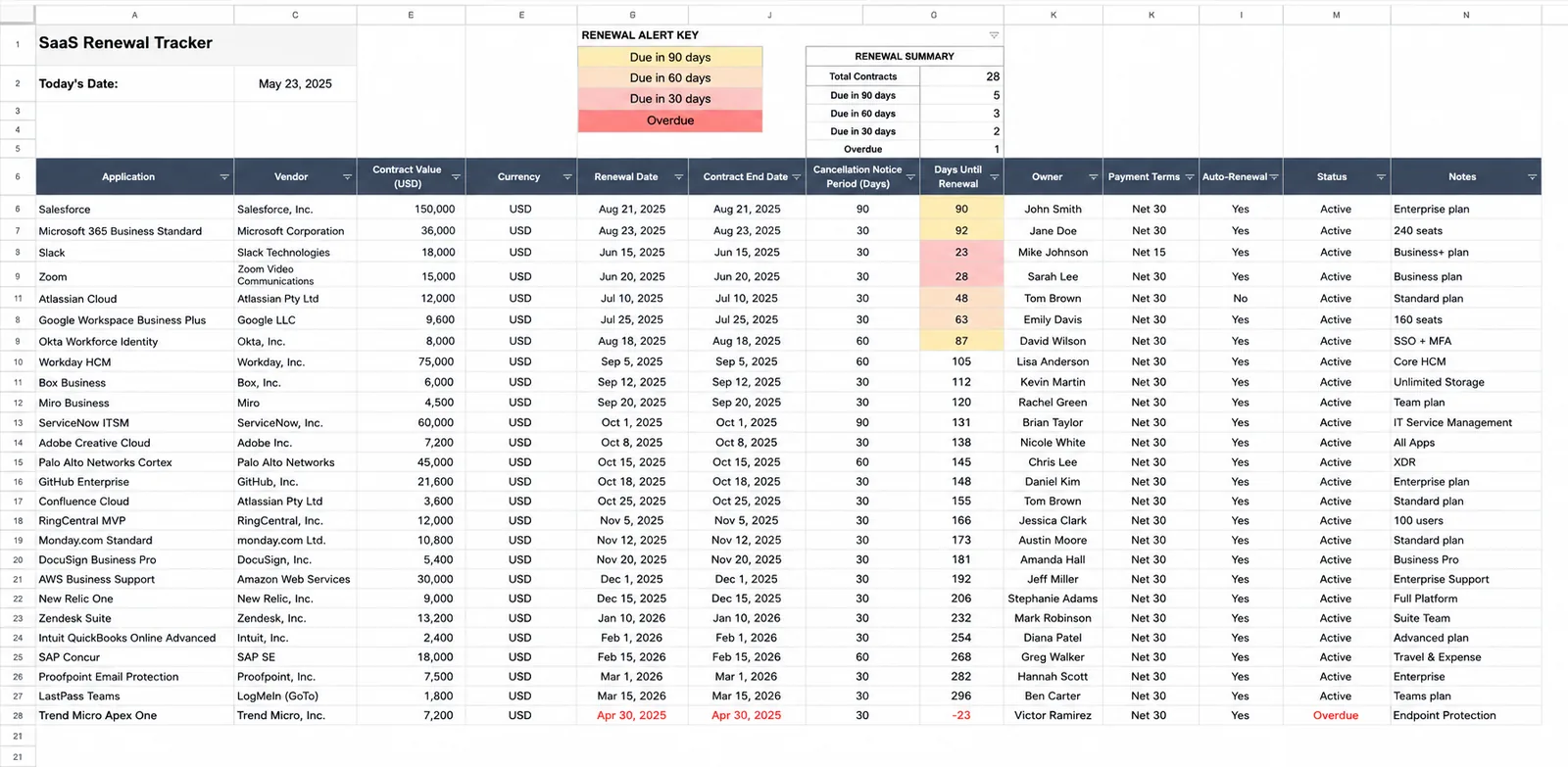Image resolution: width=1568 pixels, height=767 pixels.
Task: Open the Notes column filter dropdown
Action: tap(1532, 177)
